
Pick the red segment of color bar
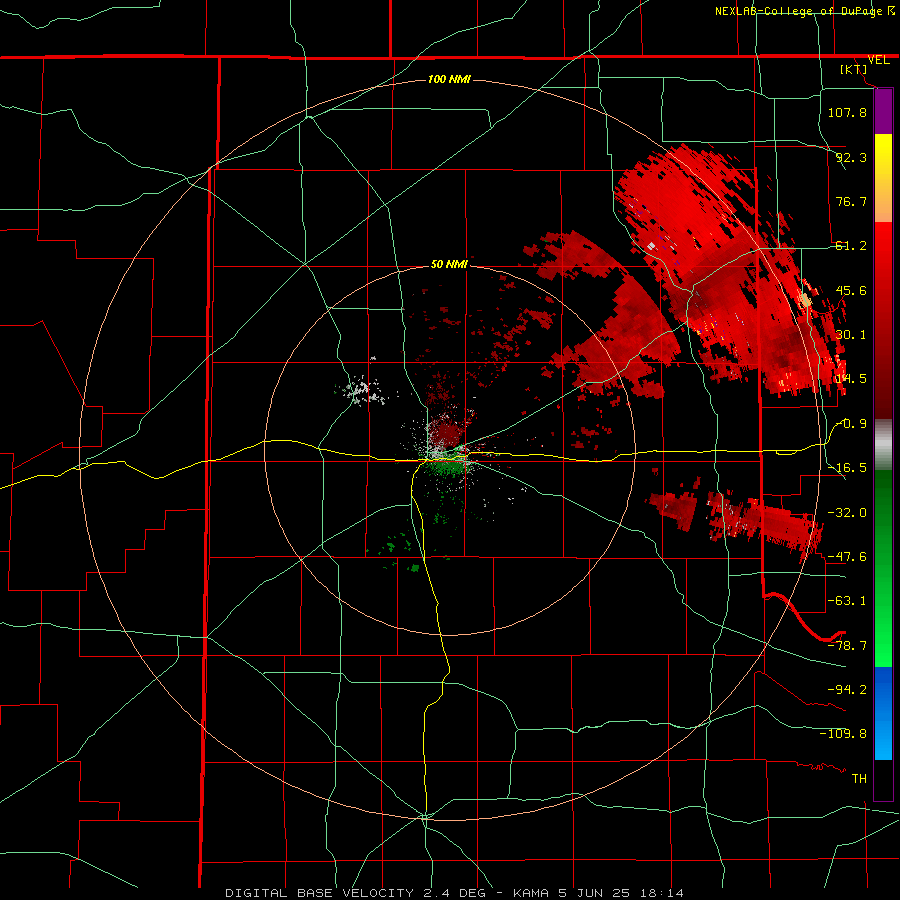[x=883, y=321]
